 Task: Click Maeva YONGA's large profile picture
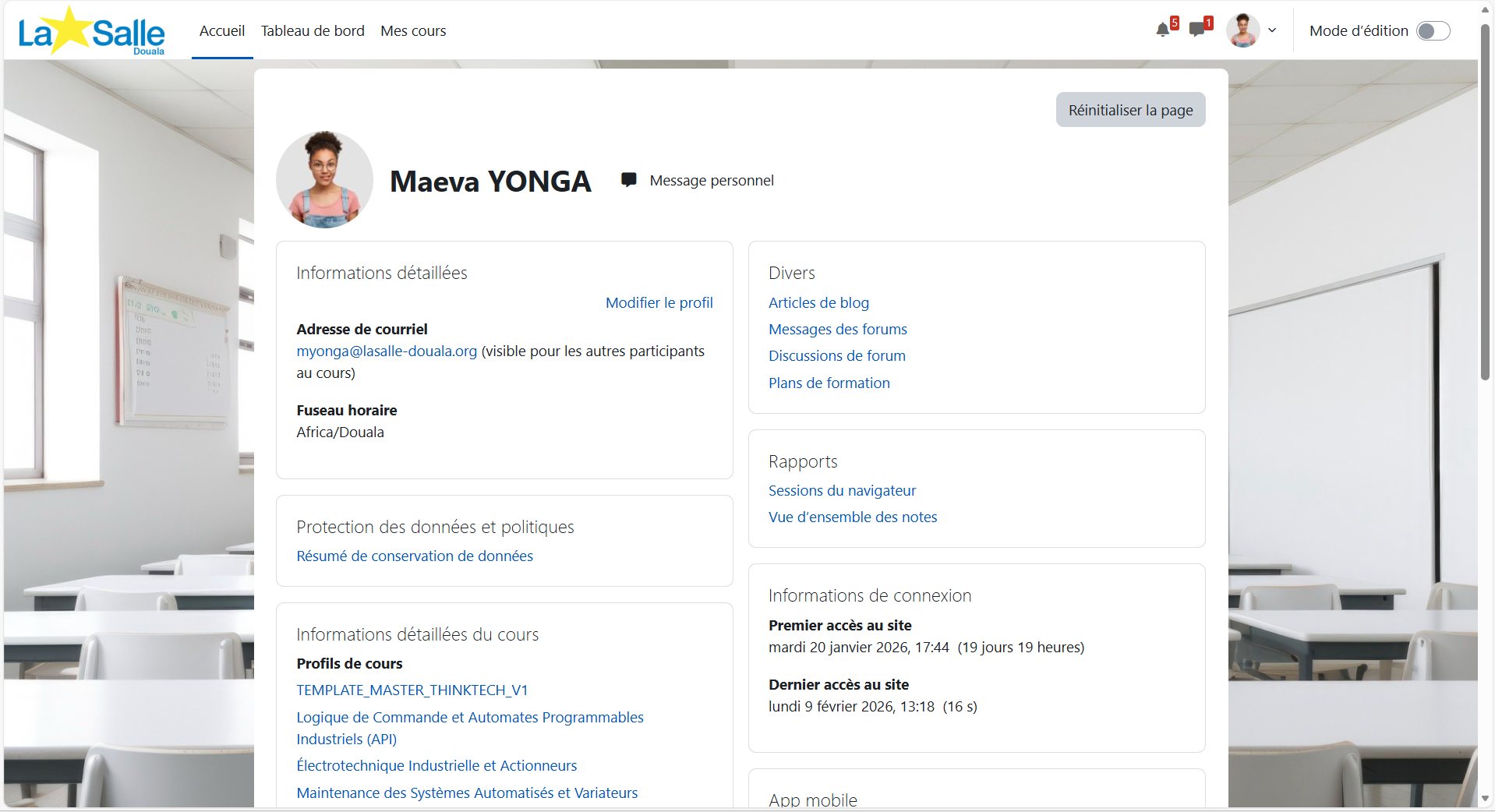(324, 179)
